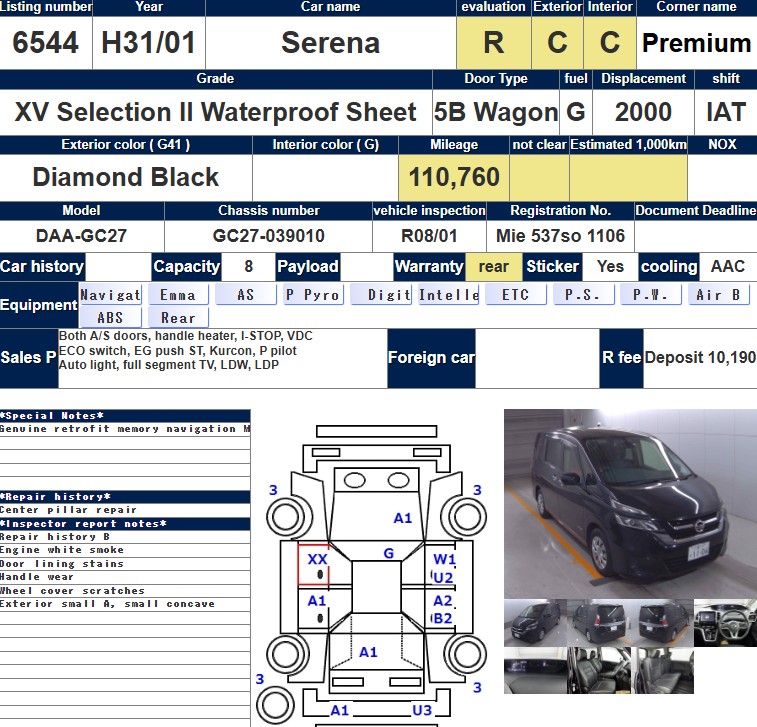Click the shift value IAT
Viewport: 757px width, 727px height.
pos(726,112)
